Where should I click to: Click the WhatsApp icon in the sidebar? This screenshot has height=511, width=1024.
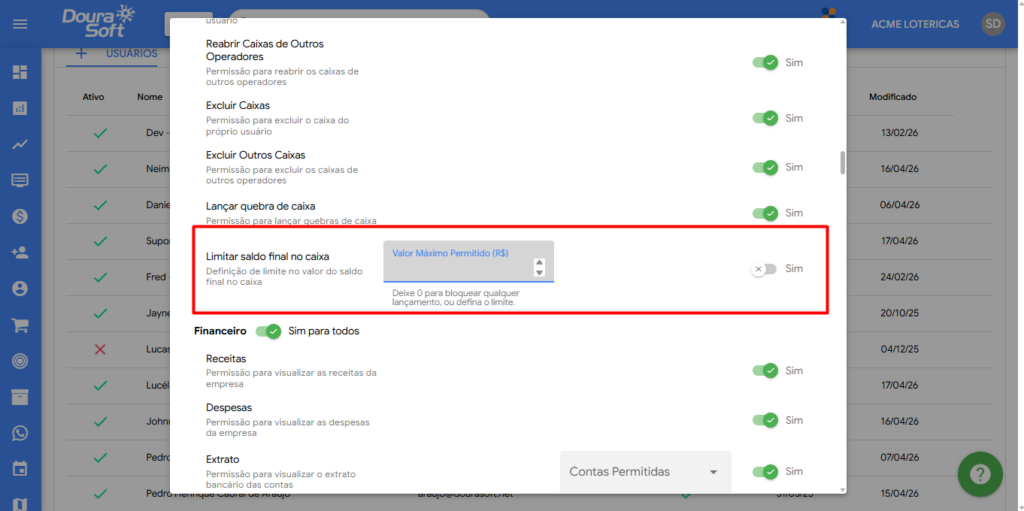point(20,433)
